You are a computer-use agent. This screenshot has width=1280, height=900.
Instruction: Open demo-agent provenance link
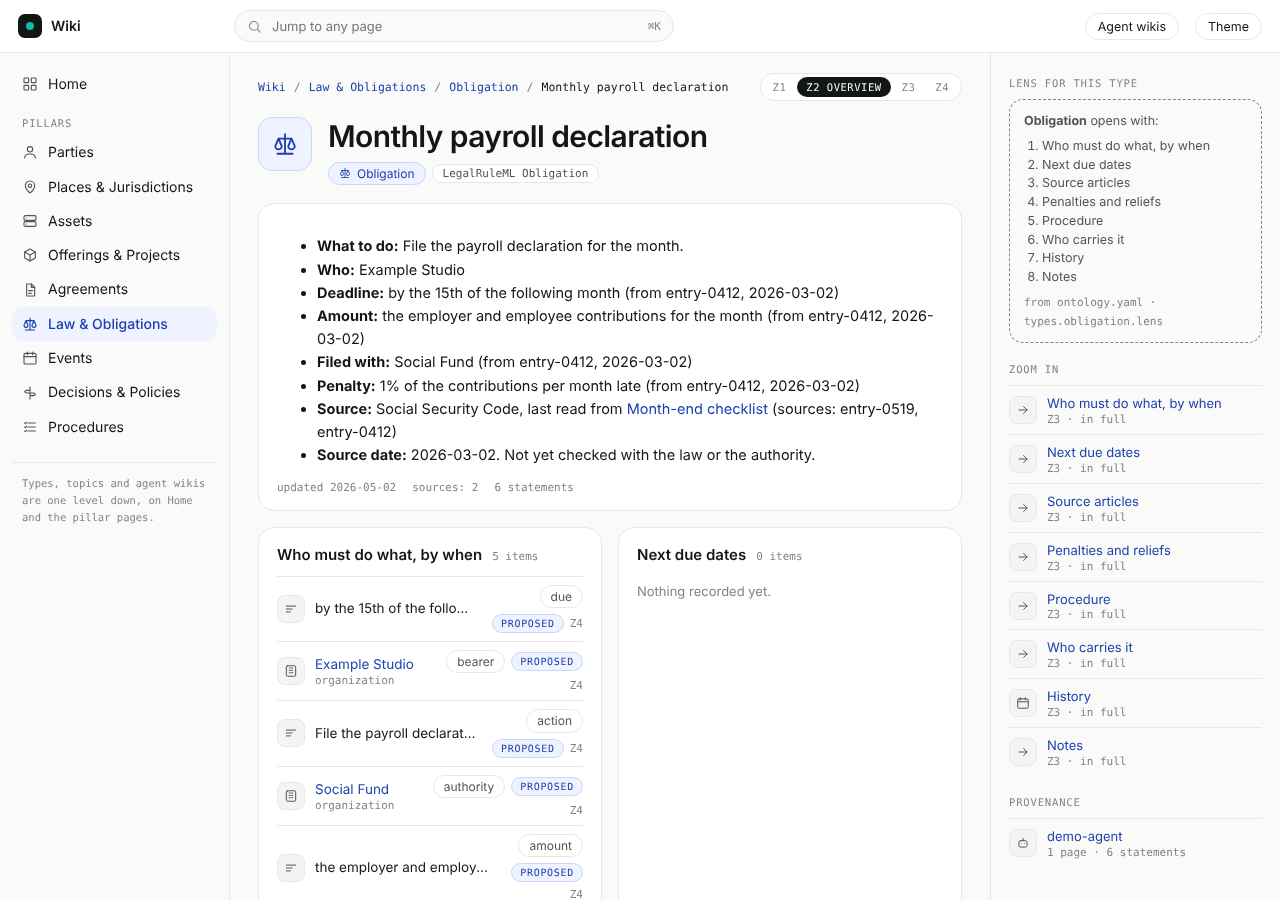[1084, 836]
